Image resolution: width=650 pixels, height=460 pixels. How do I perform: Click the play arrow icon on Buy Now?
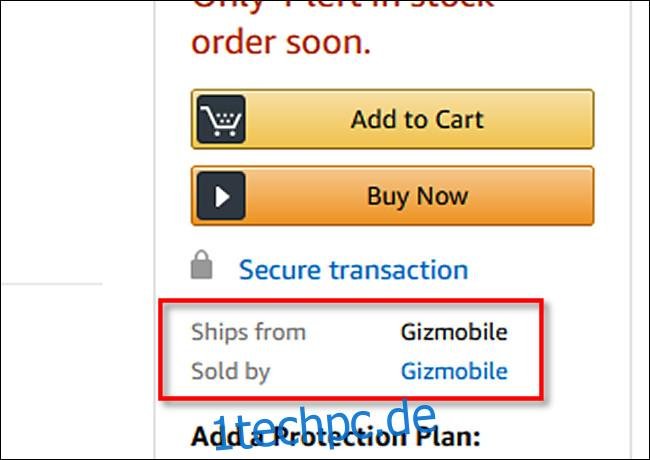click(x=221, y=196)
